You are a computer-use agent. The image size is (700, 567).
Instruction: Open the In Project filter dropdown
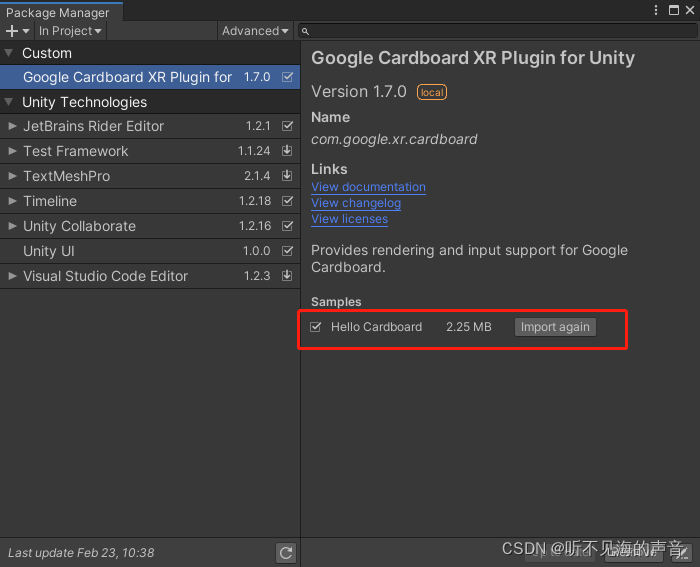[70, 31]
